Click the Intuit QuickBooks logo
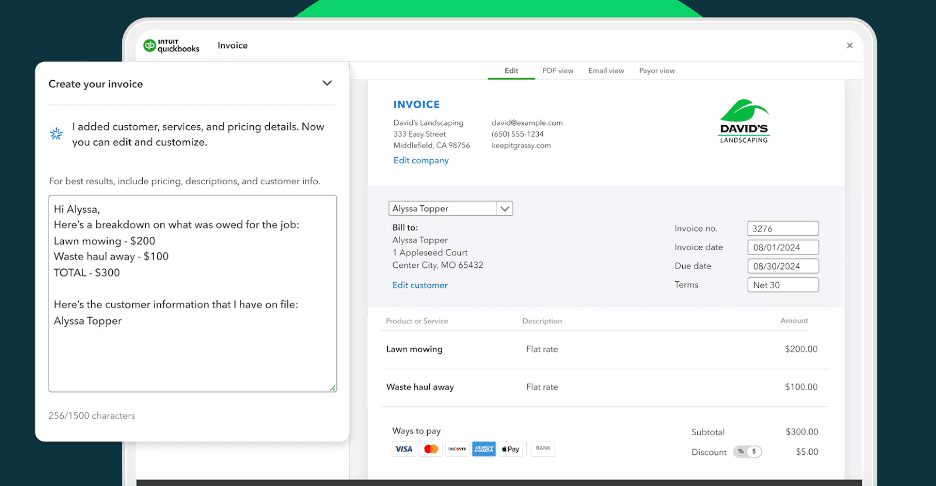Screen dimensions: 936x486 click(172, 45)
